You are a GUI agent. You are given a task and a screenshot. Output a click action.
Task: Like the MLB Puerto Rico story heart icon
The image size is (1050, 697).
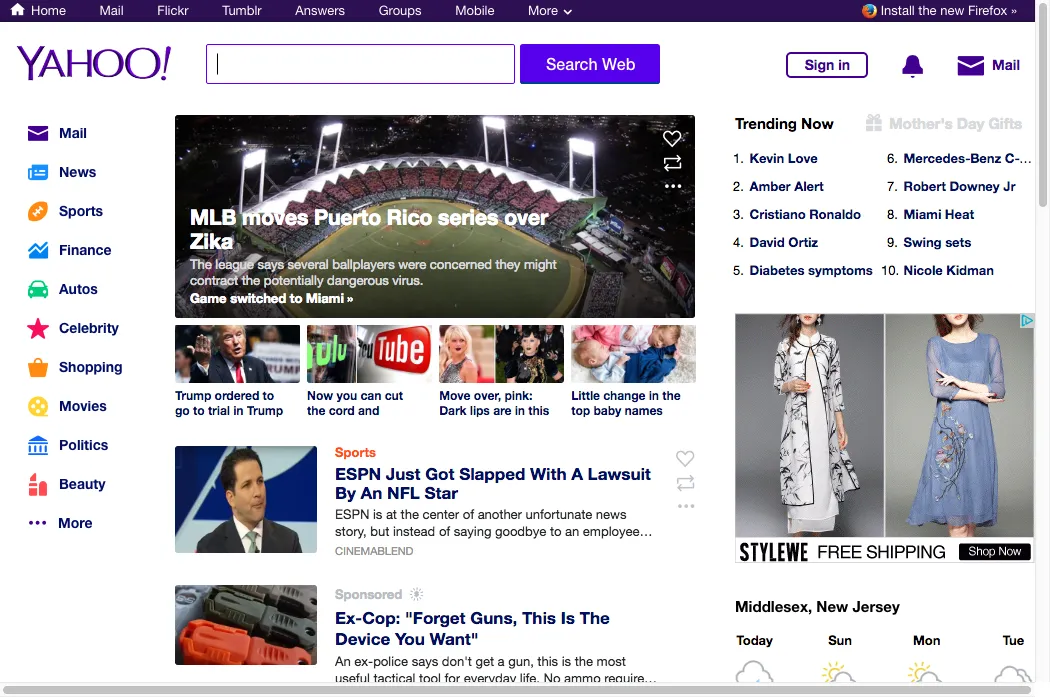pyautogui.click(x=672, y=139)
